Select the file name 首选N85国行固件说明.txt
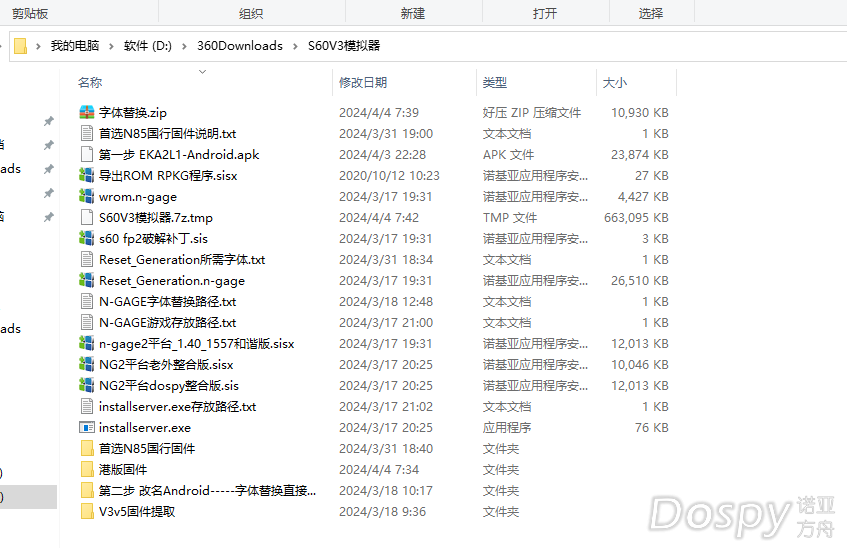Viewport: 847px width, 548px height. click(167, 133)
